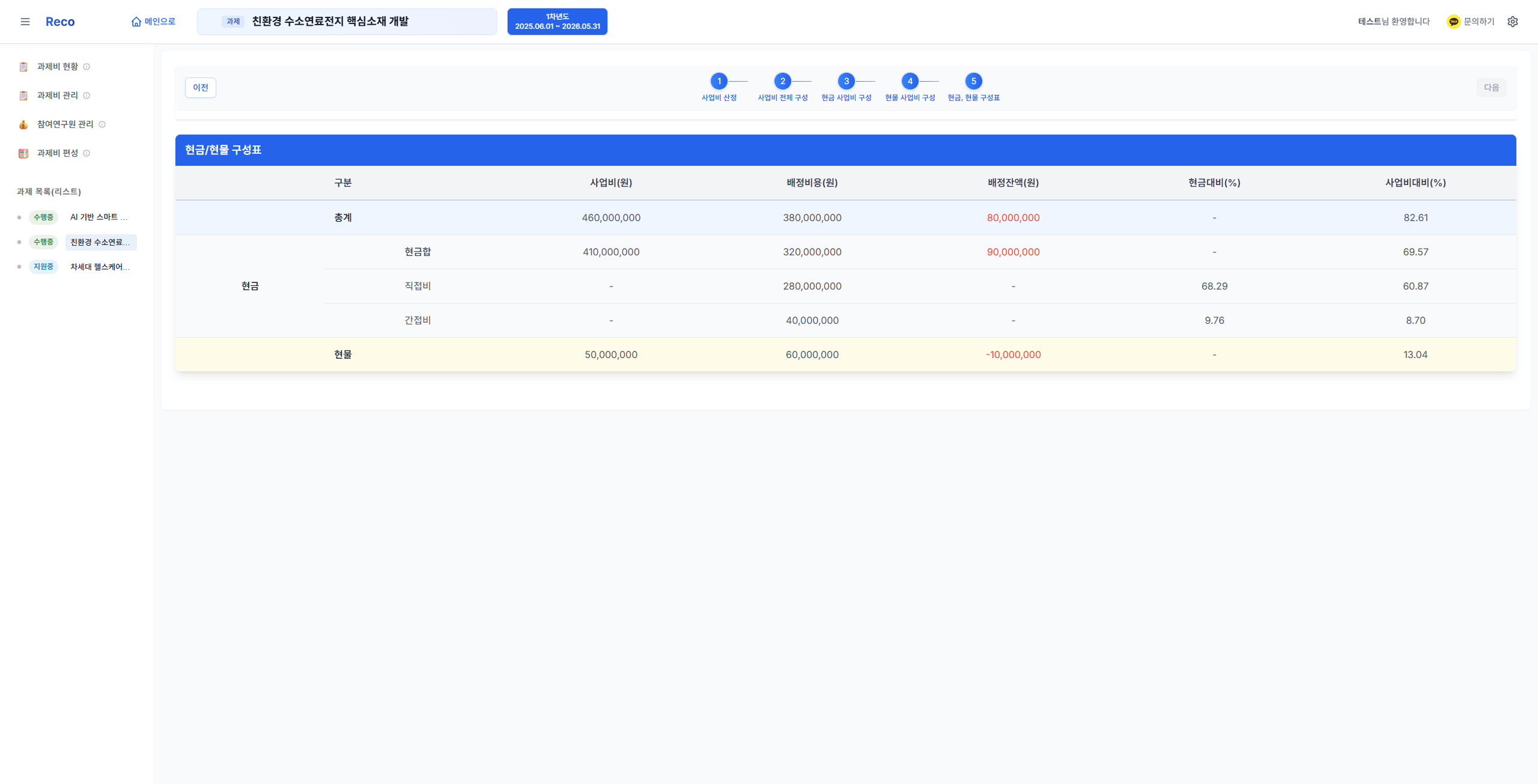Click 현금합 배정비용 value 320,000,000
This screenshot has height=784, width=1538.
[812, 252]
